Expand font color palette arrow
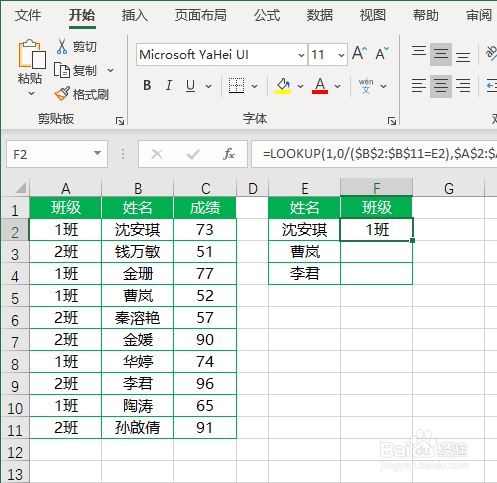The height and width of the screenshot is (483, 497). pyautogui.click(x=338, y=86)
